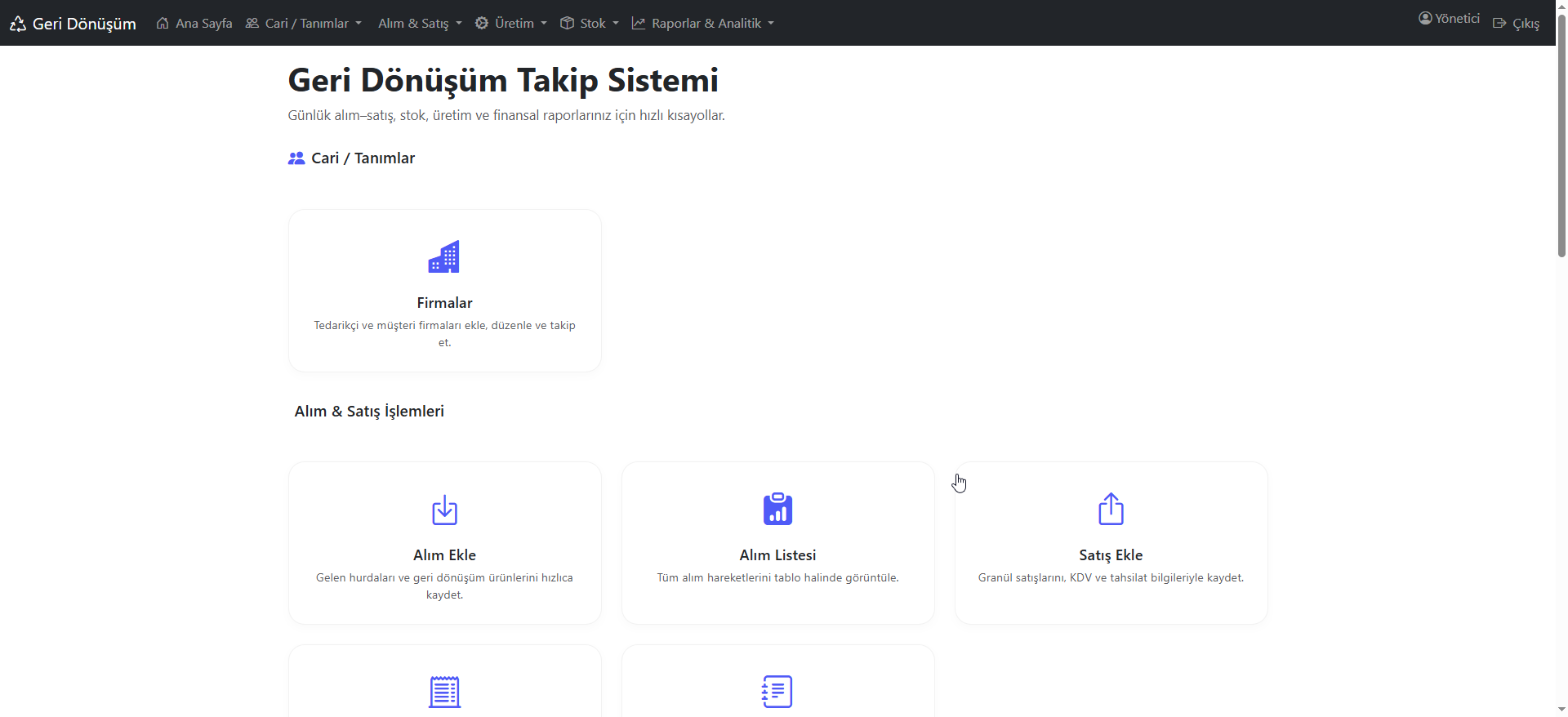The width and height of the screenshot is (1568, 717).
Task: Click the buildings icon in Firmalar card
Action: click(x=444, y=256)
